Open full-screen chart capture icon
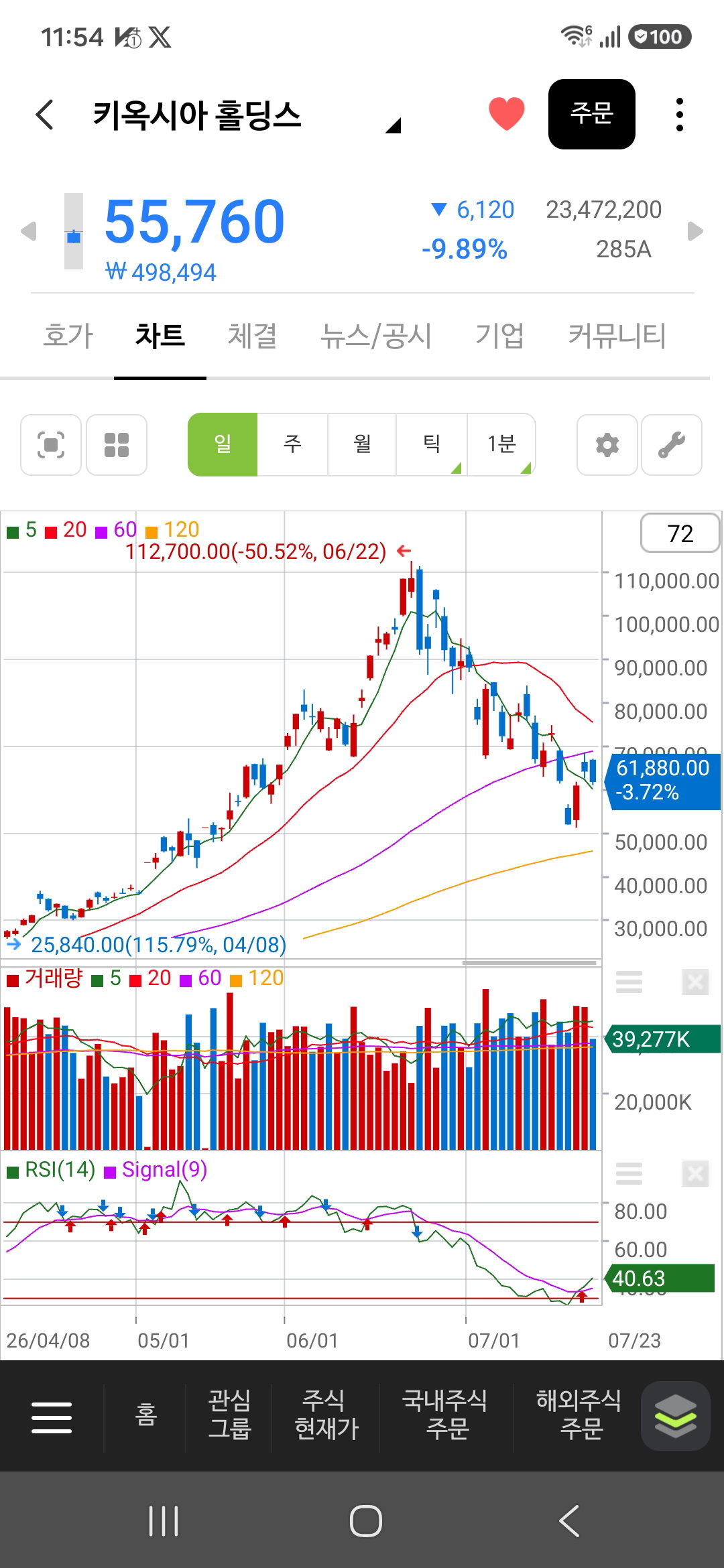The image size is (724, 1568). coord(51,445)
